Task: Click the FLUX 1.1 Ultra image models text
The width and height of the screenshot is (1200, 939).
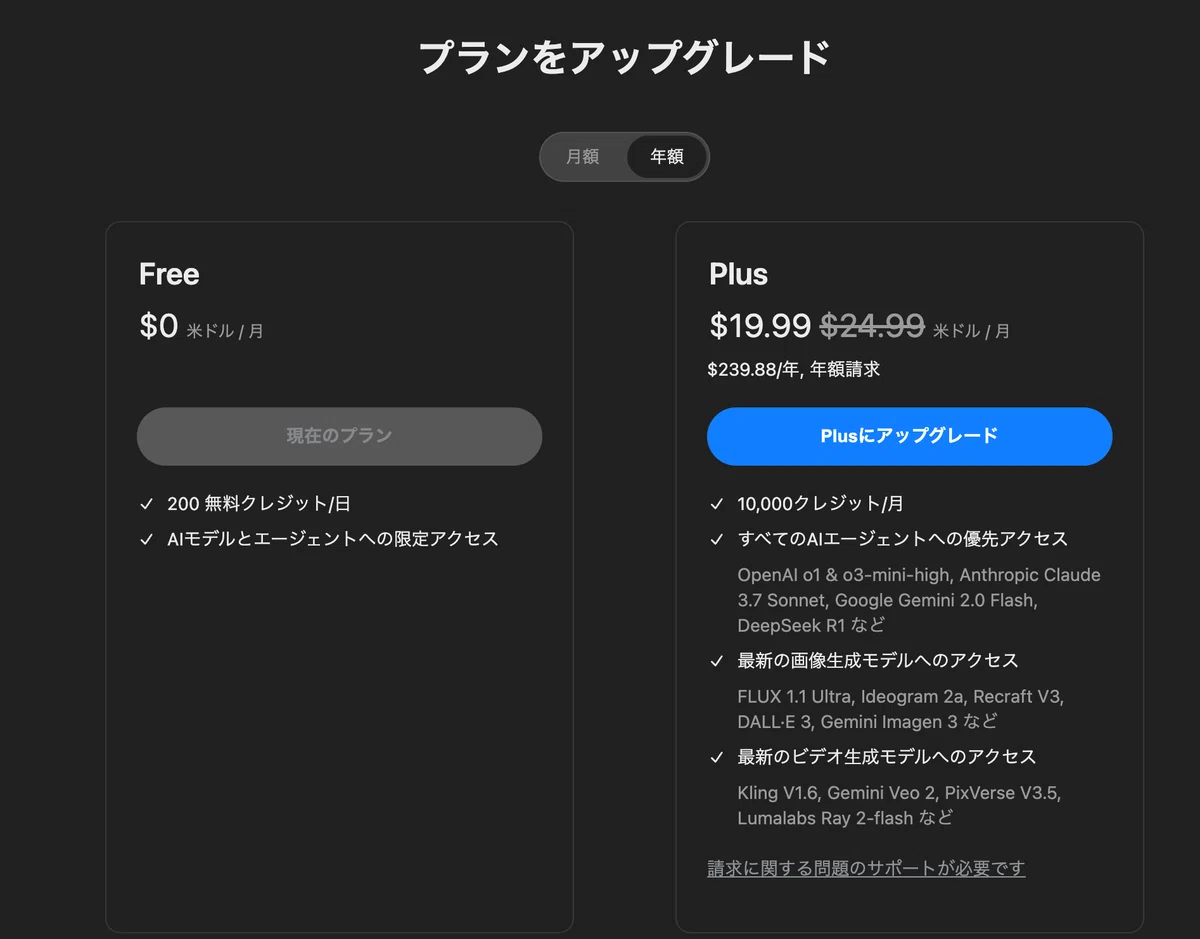Action: 901,708
